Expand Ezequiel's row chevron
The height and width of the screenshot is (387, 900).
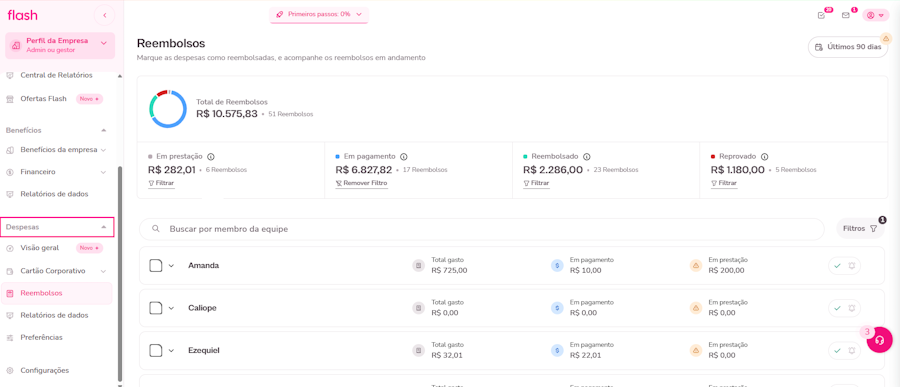pos(171,351)
